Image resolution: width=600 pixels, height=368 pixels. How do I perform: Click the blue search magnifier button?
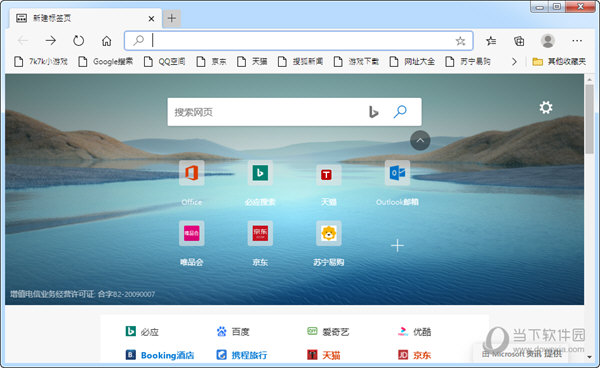pos(400,111)
